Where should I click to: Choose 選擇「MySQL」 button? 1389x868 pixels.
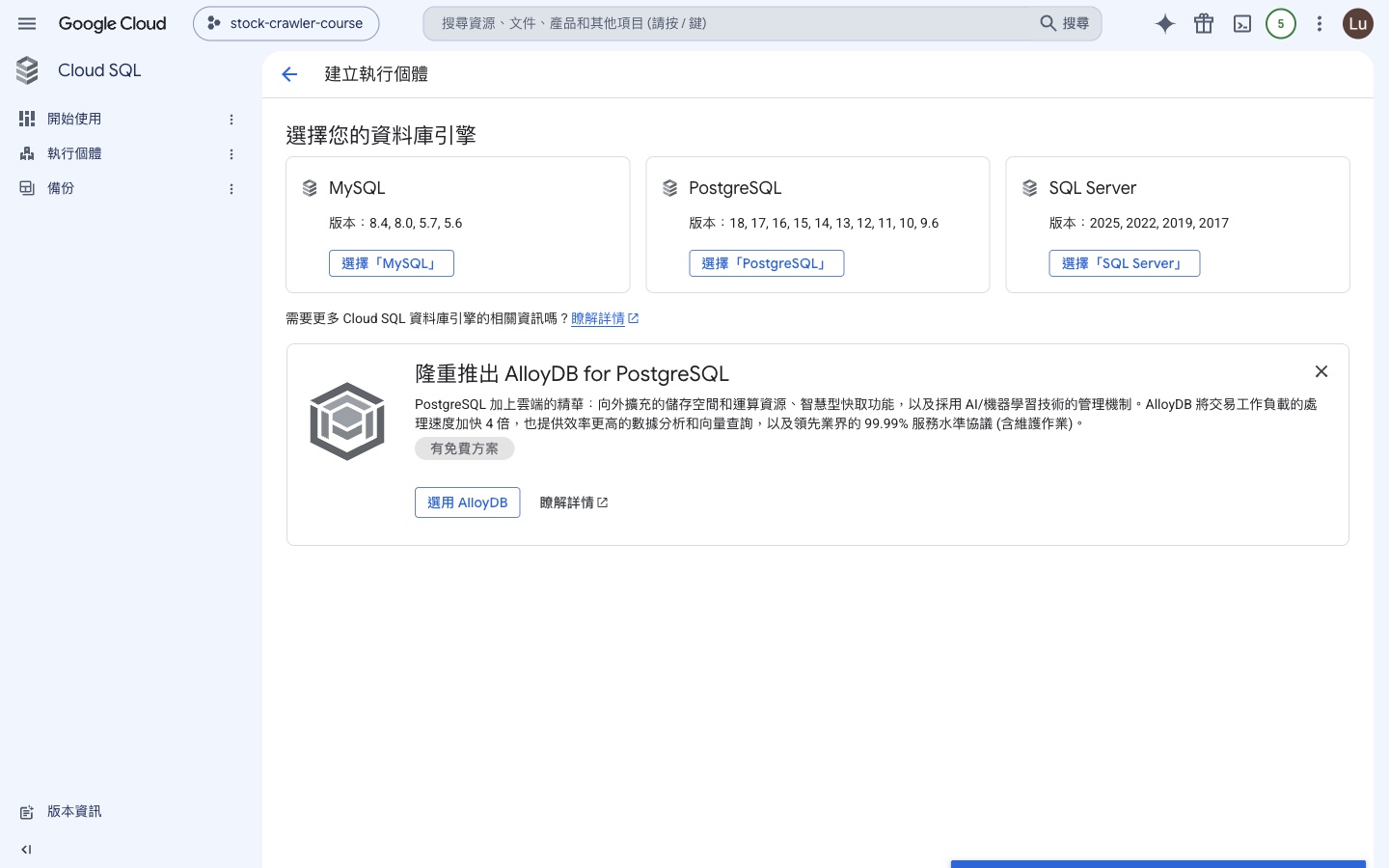coord(392,263)
